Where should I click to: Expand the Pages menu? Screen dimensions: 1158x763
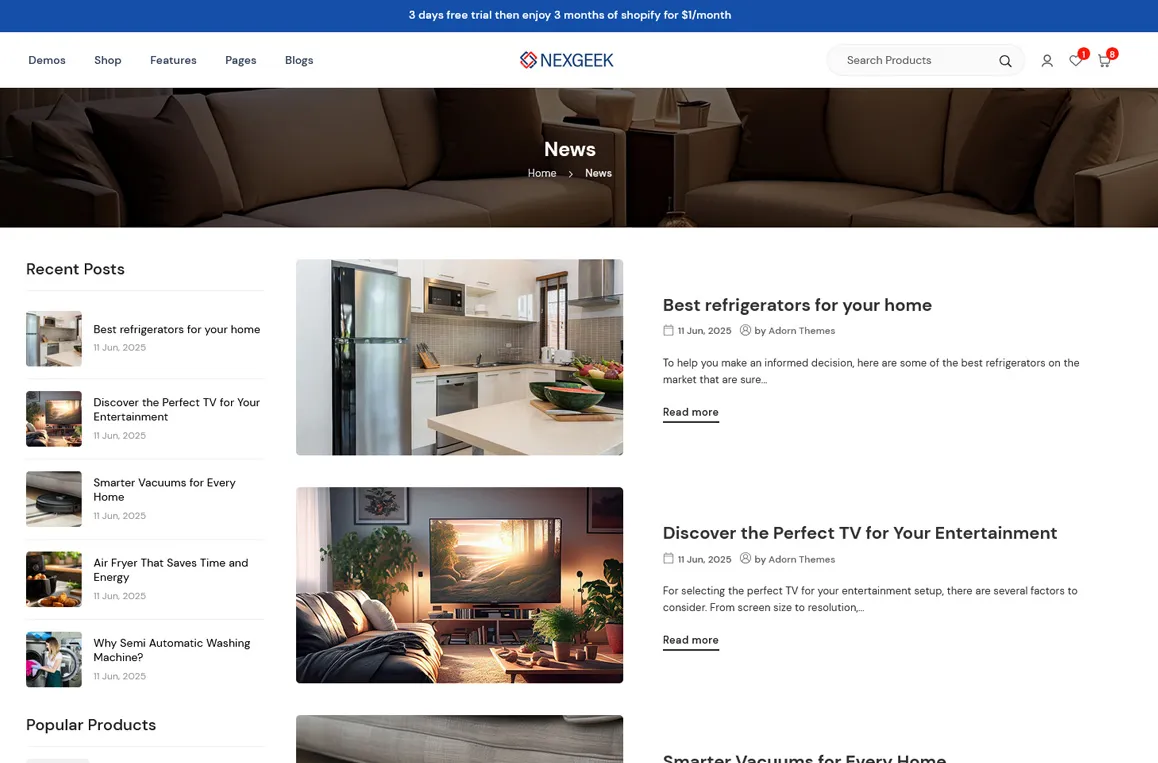click(240, 60)
